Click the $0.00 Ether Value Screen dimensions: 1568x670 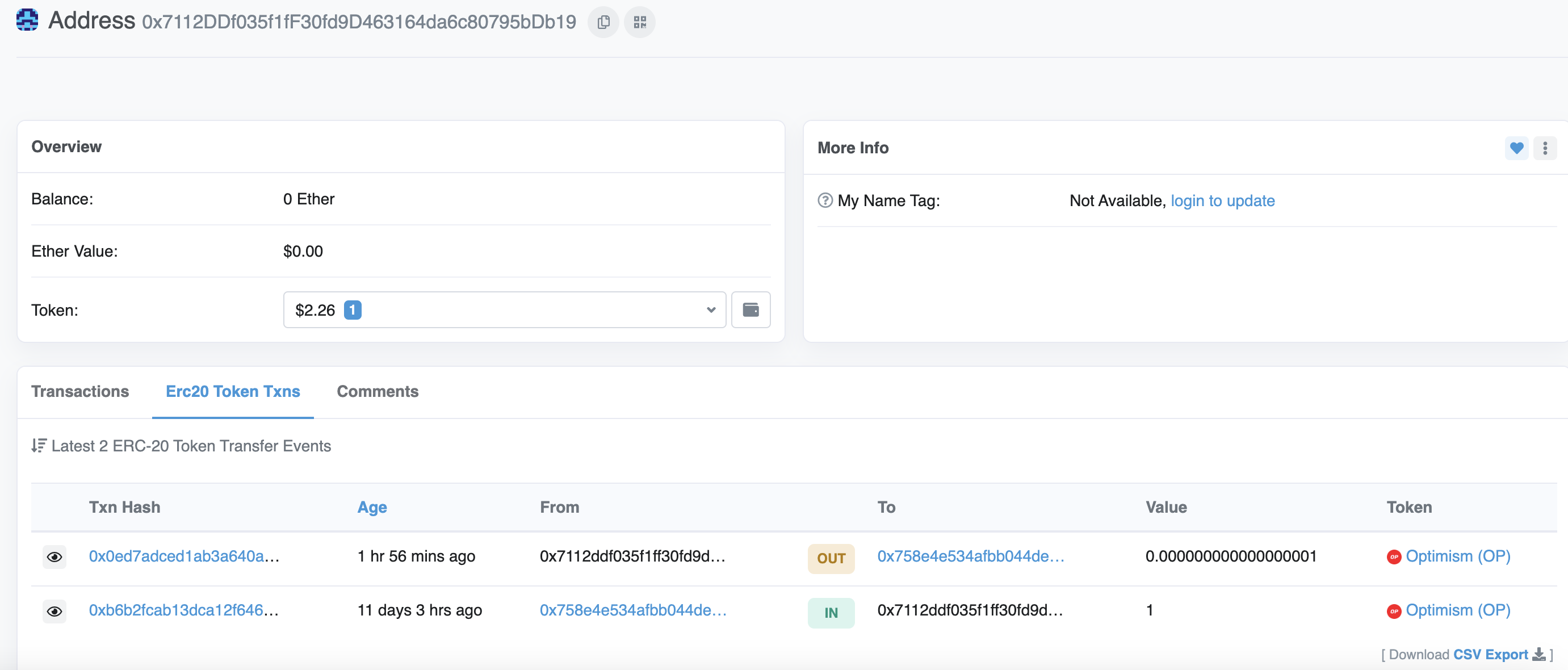click(x=303, y=252)
